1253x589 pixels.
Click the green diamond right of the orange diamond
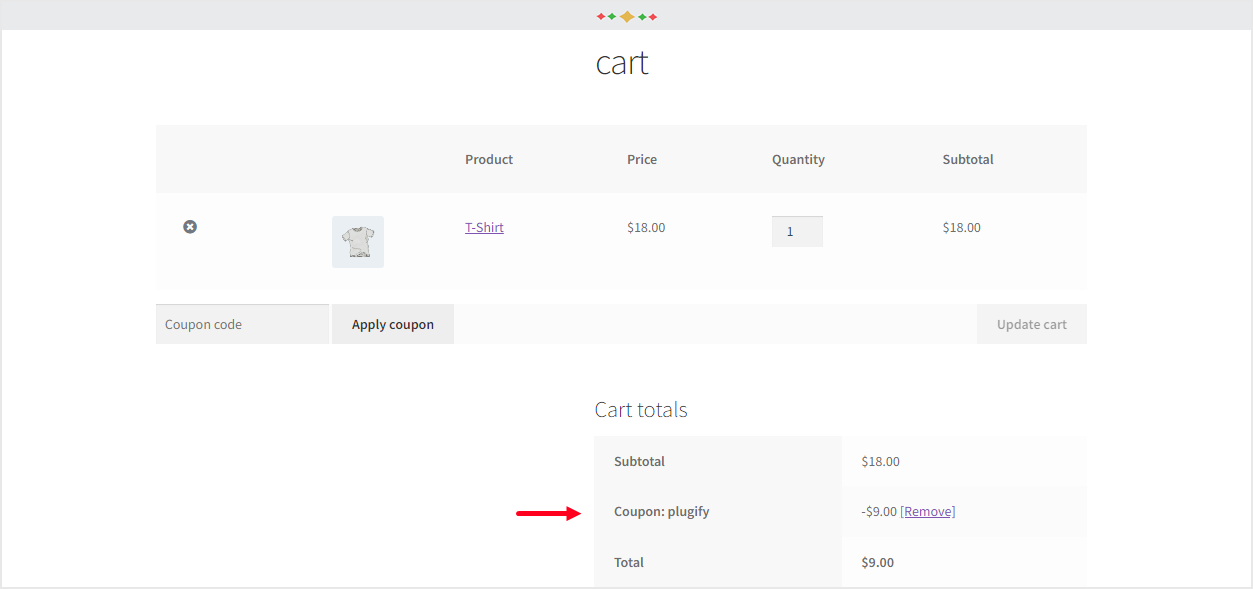(x=642, y=16)
